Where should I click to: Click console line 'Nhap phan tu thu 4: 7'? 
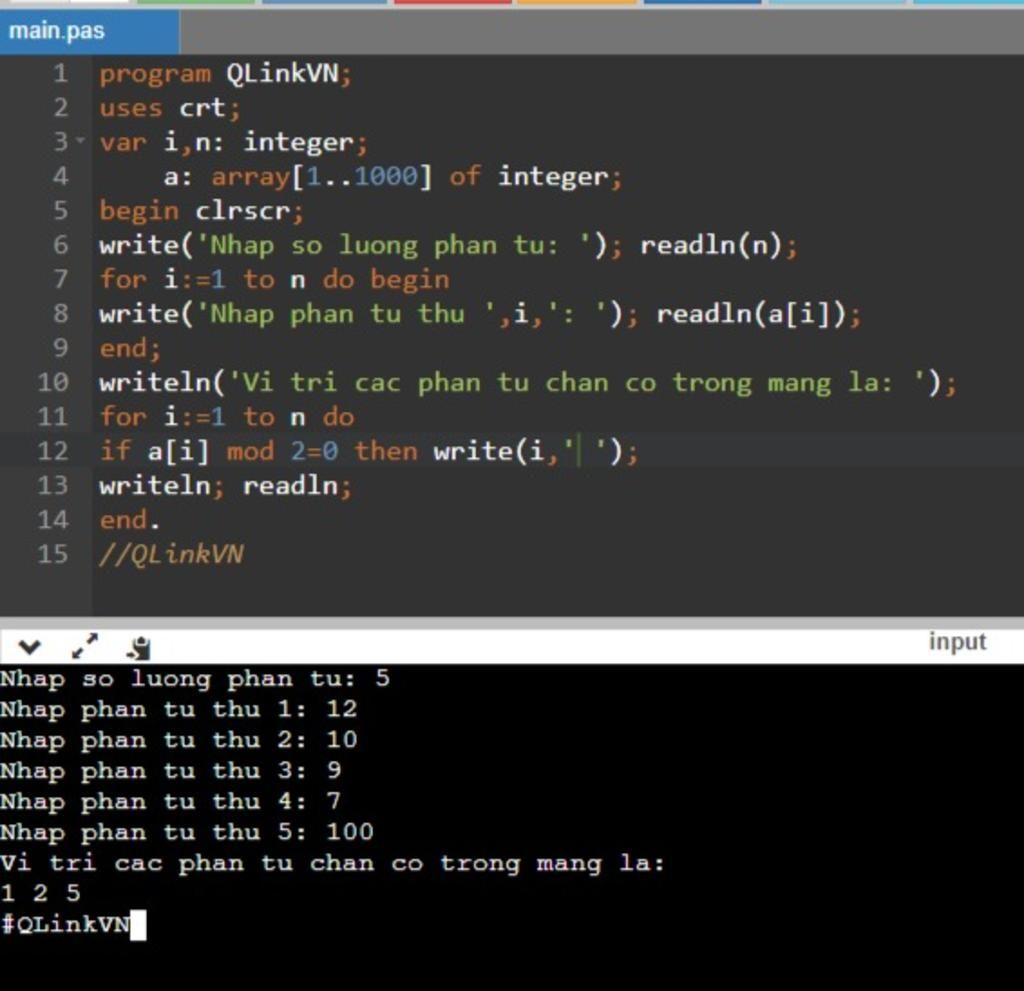coord(171,802)
